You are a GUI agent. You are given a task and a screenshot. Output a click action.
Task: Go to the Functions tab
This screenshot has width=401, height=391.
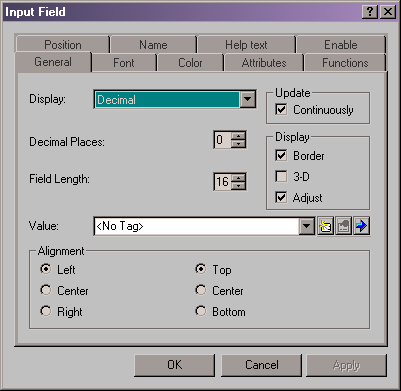click(345, 63)
